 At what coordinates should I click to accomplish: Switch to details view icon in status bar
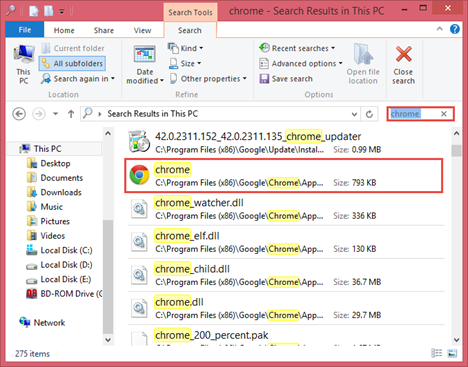436,353
